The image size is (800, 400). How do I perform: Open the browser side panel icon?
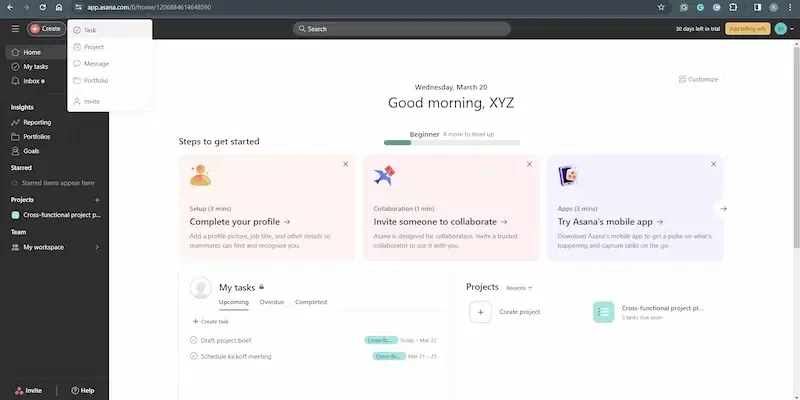758,7
